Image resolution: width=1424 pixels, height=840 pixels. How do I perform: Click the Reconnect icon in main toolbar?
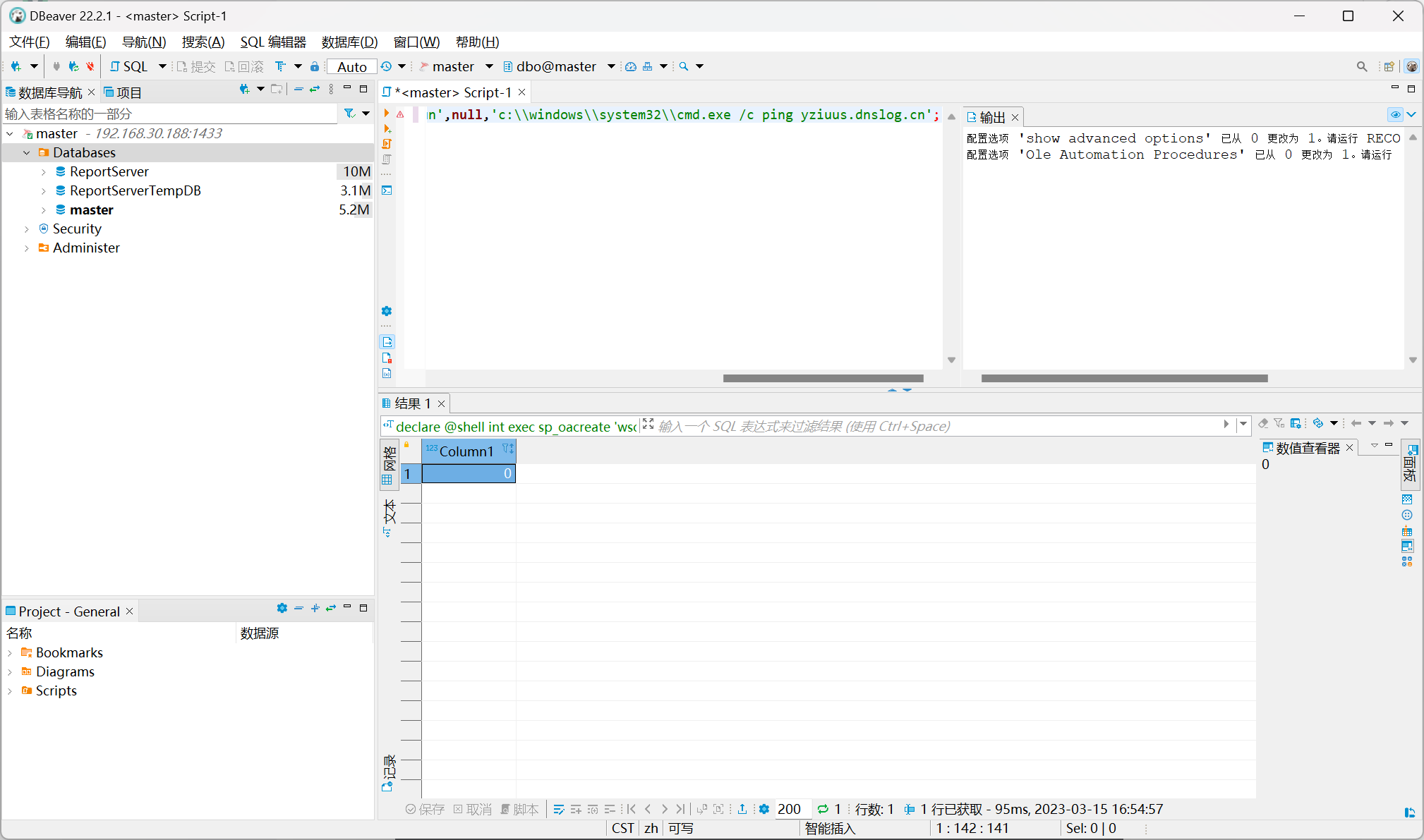click(x=73, y=66)
